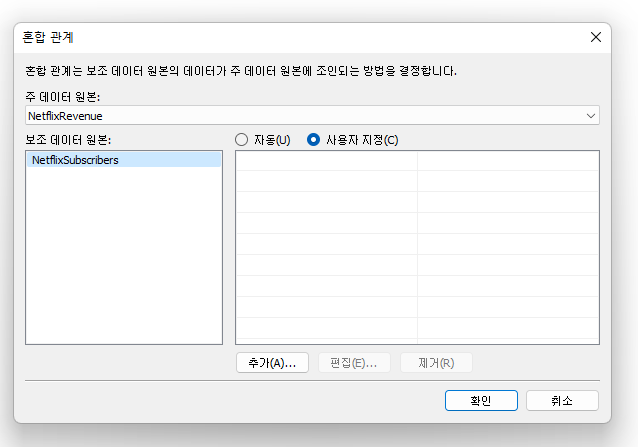638x447 pixels.
Task: Cancel with the 취소 button
Action: coord(562,401)
